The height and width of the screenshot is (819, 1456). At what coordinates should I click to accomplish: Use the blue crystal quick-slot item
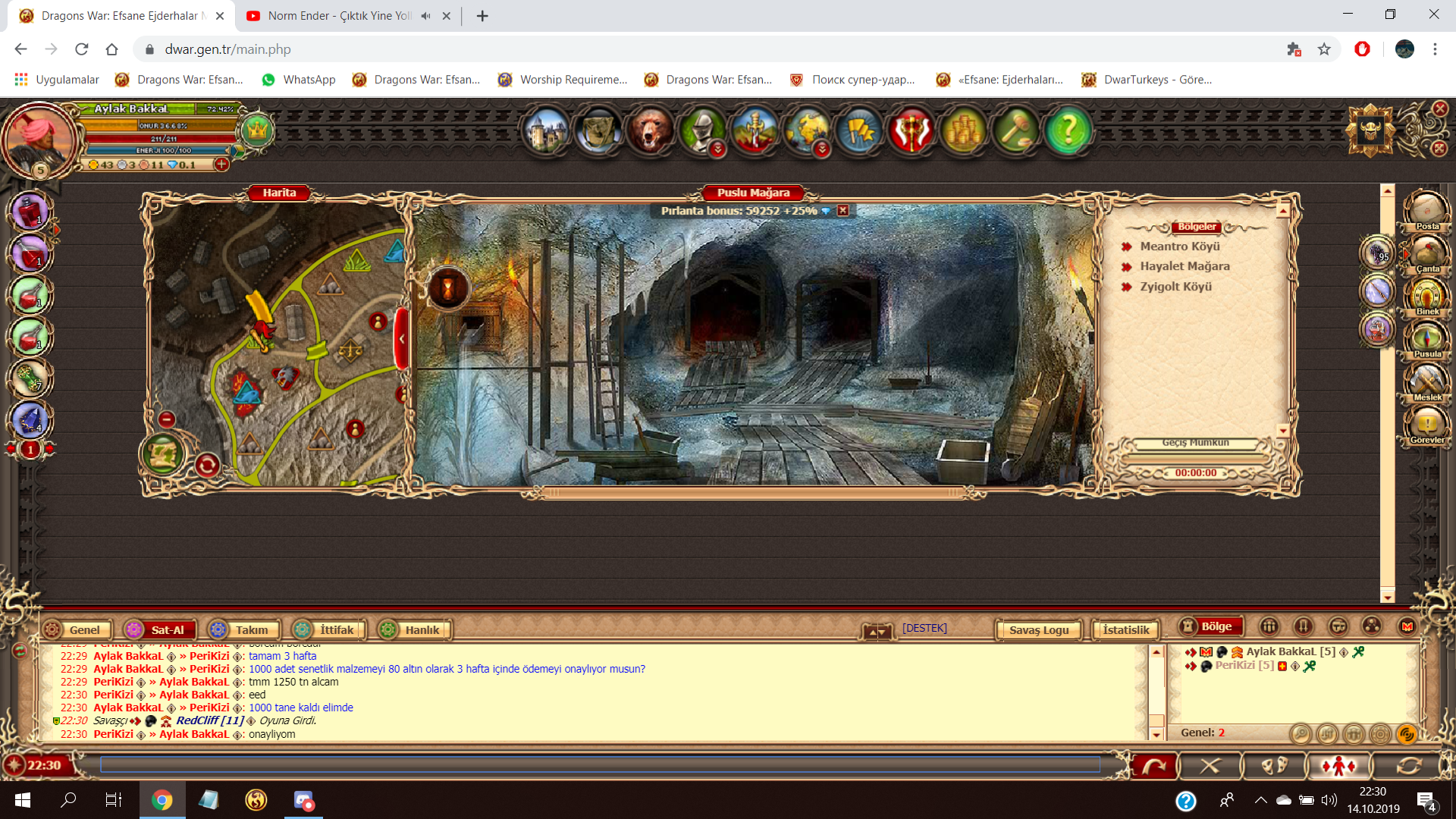(x=29, y=420)
